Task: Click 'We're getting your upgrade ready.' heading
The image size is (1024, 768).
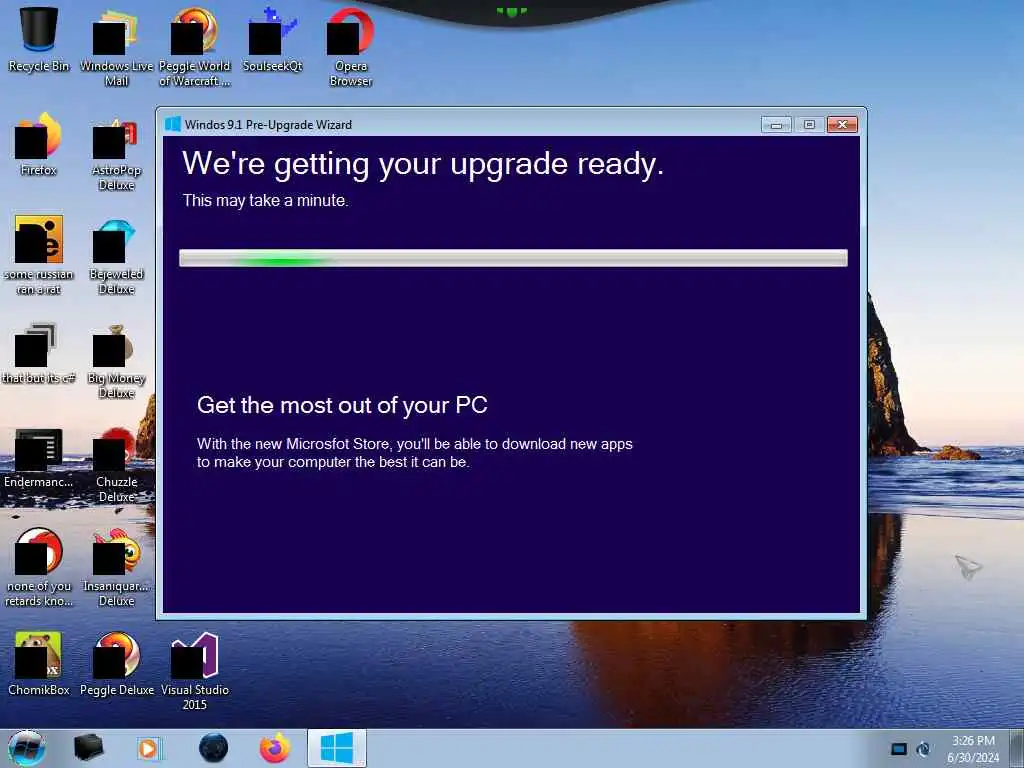Action: [423, 164]
